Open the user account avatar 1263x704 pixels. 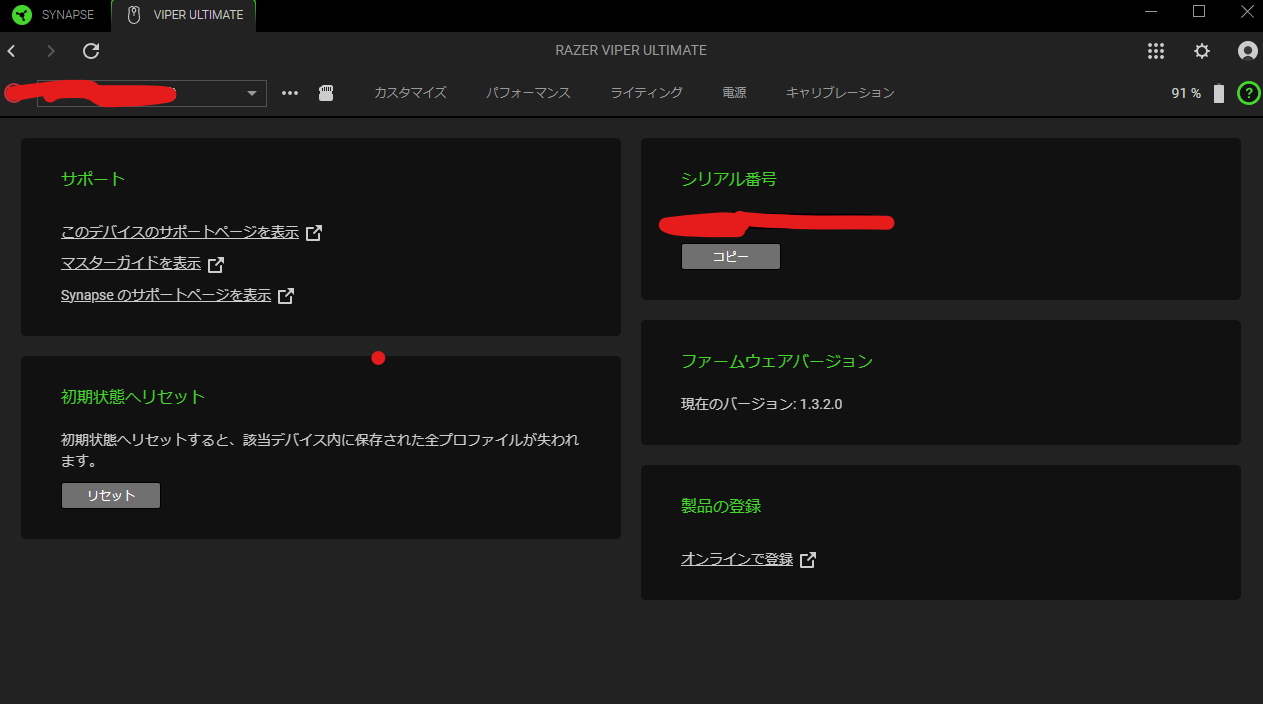pyautogui.click(x=1247, y=51)
